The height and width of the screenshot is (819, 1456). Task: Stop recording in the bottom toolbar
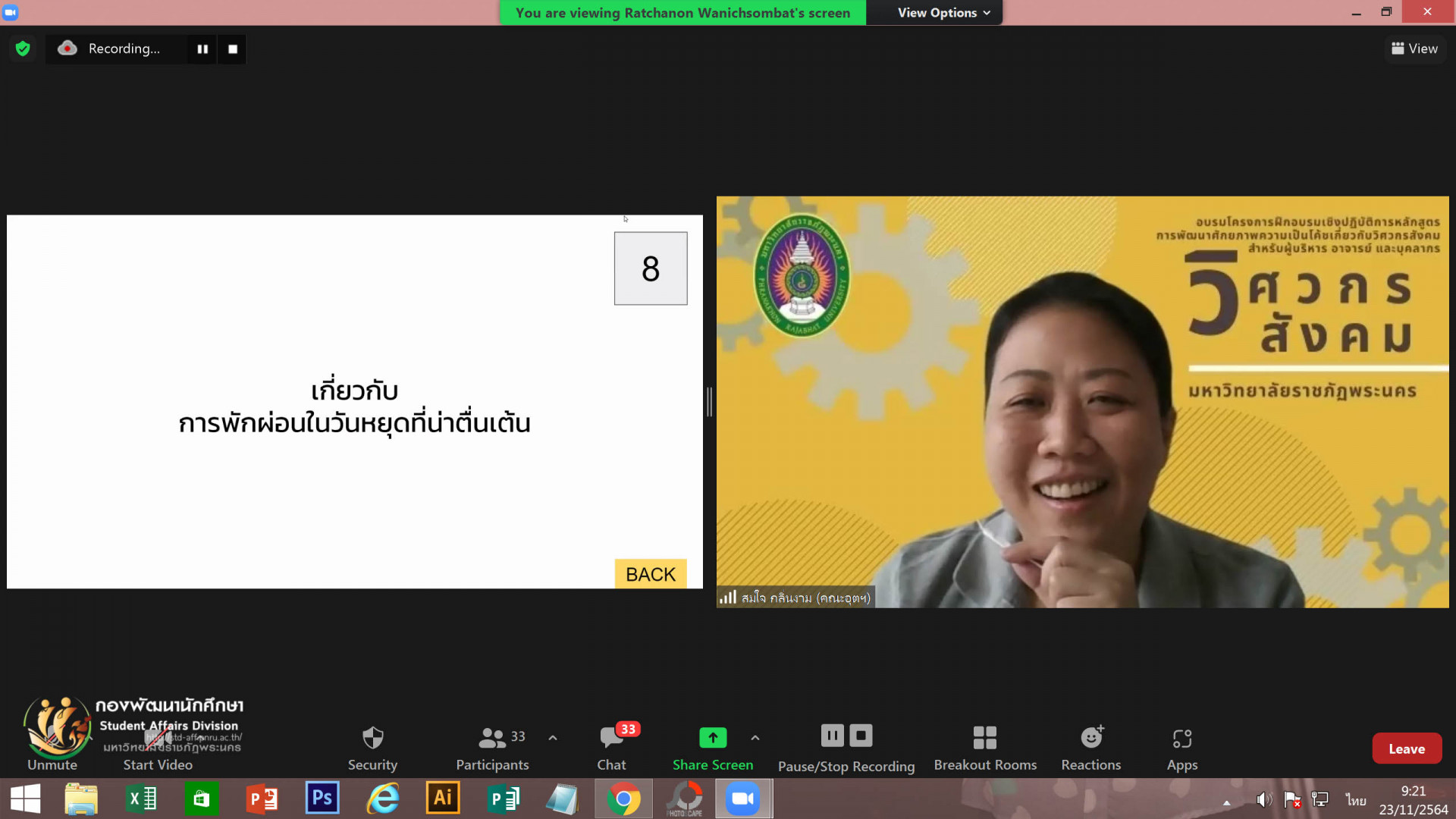[861, 736]
